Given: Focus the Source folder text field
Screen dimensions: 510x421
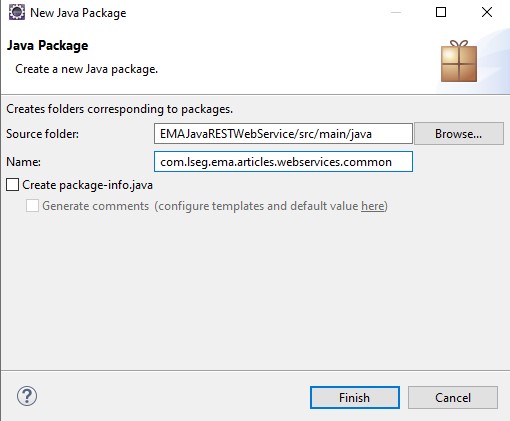Looking at the screenshot, I should click(x=283, y=134).
